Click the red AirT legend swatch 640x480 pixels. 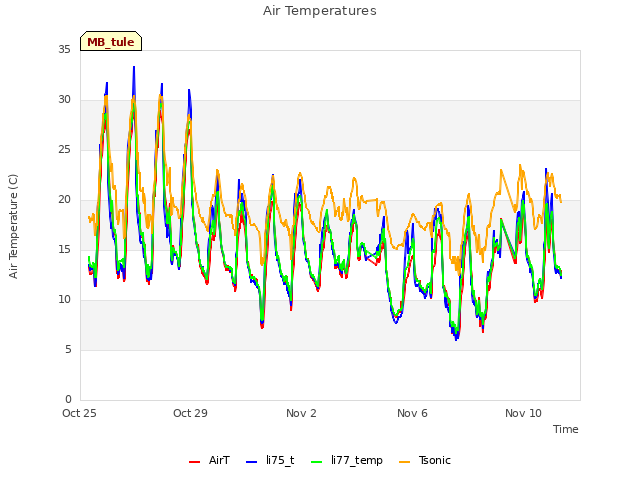pyautogui.click(x=194, y=462)
